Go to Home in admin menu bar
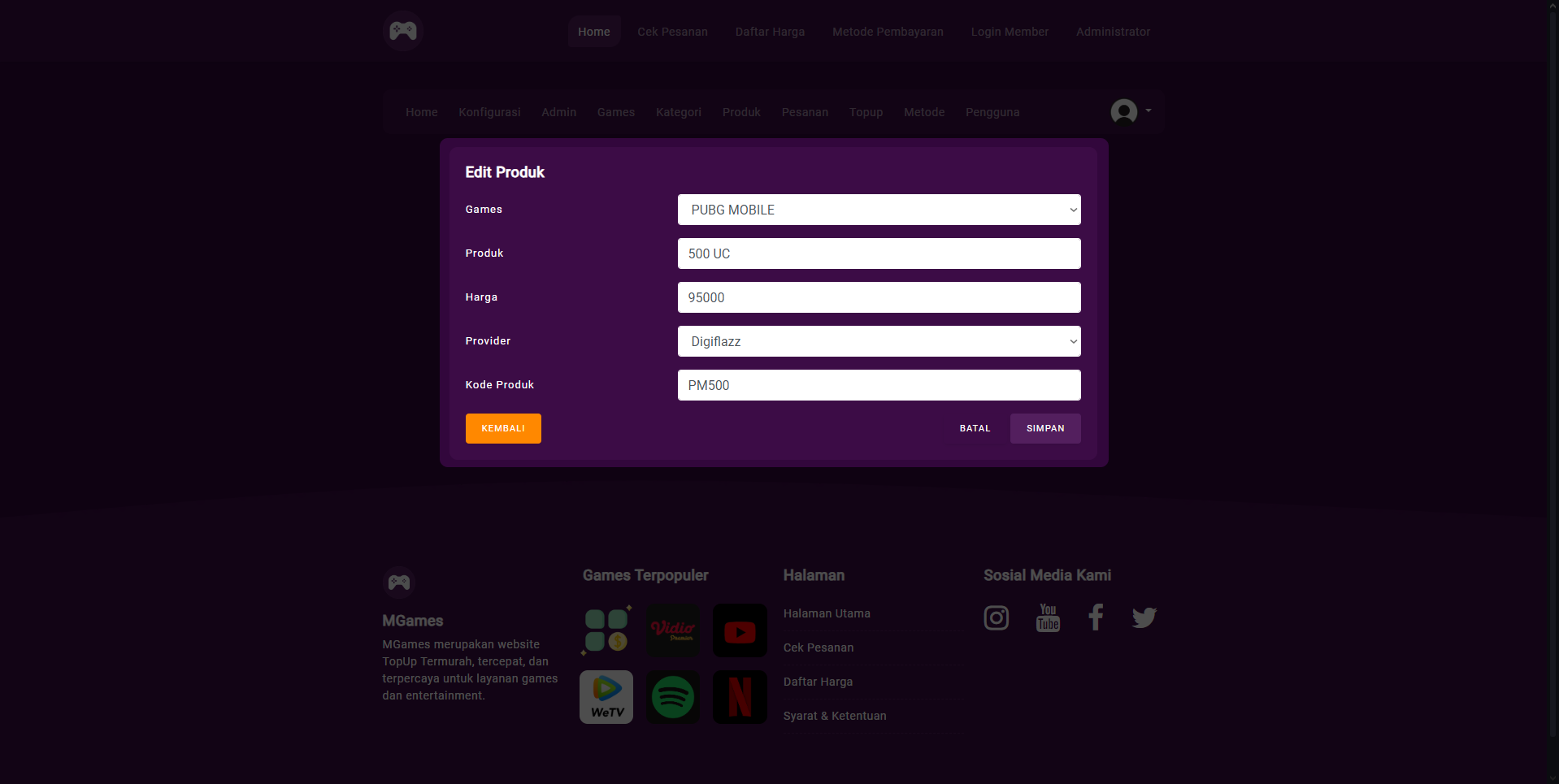The width and height of the screenshot is (1559, 784). (x=422, y=112)
